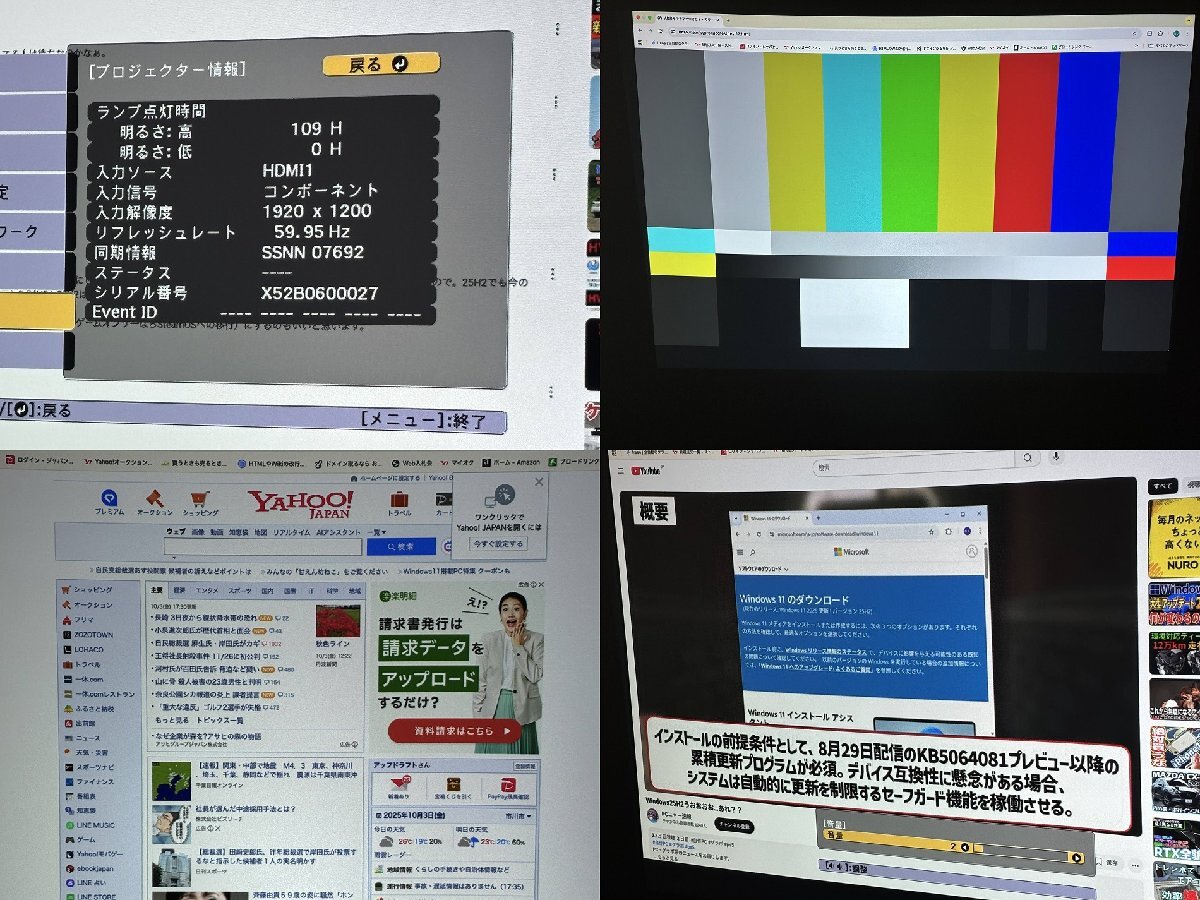Switch to the エンタメ news tab
The width and height of the screenshot is (1200, 900).
[206, 591]
